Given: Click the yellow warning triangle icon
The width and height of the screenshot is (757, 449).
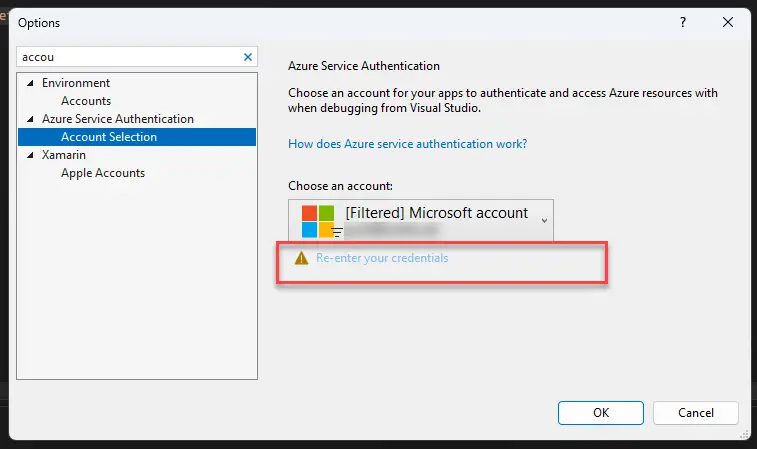Looking at the screenshot, I should coord(301,258).
